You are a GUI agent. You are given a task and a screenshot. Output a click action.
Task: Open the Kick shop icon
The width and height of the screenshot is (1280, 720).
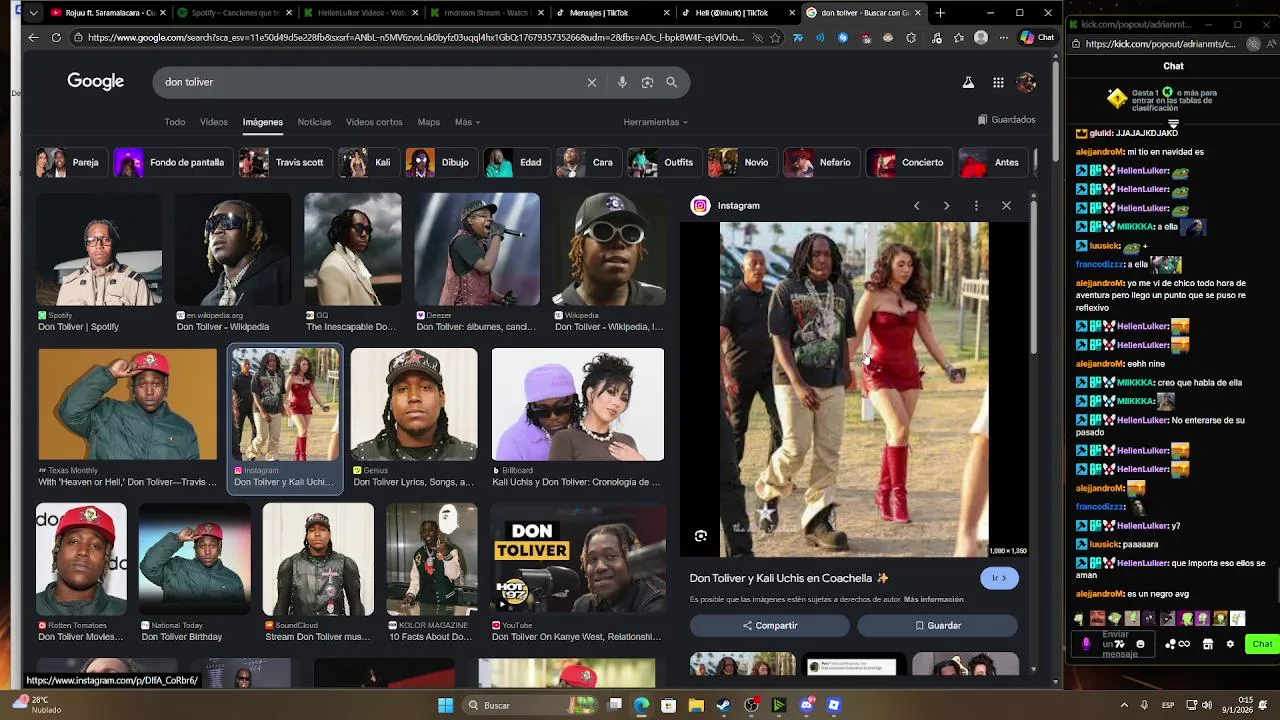1207,644
